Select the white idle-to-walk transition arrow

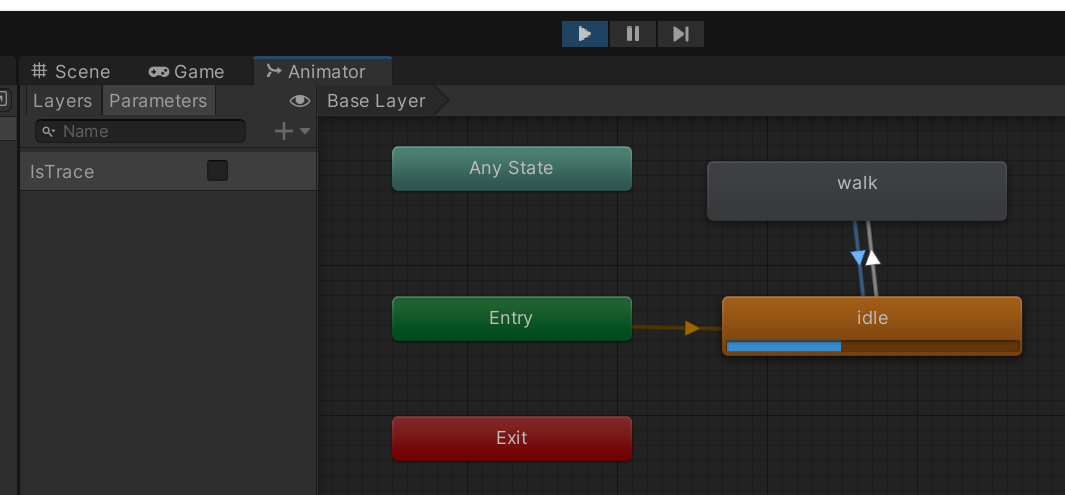point(873,257)
